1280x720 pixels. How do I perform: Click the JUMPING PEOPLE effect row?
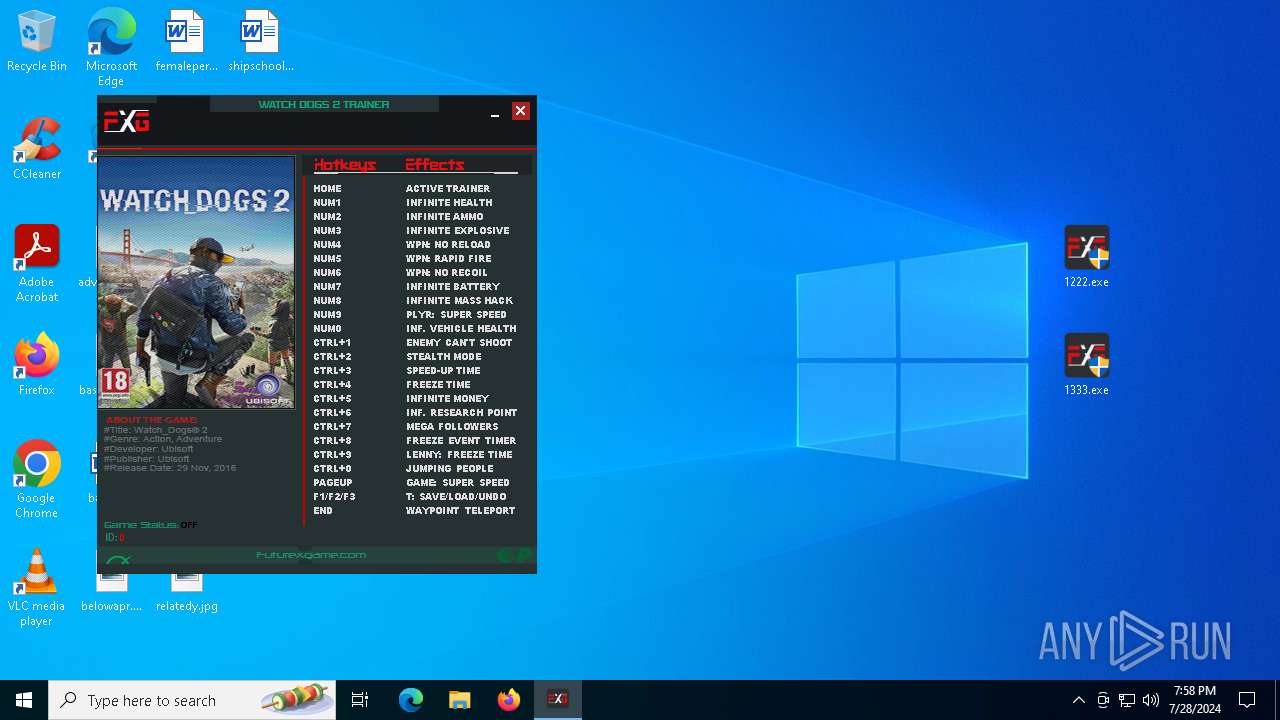[450, 468]
